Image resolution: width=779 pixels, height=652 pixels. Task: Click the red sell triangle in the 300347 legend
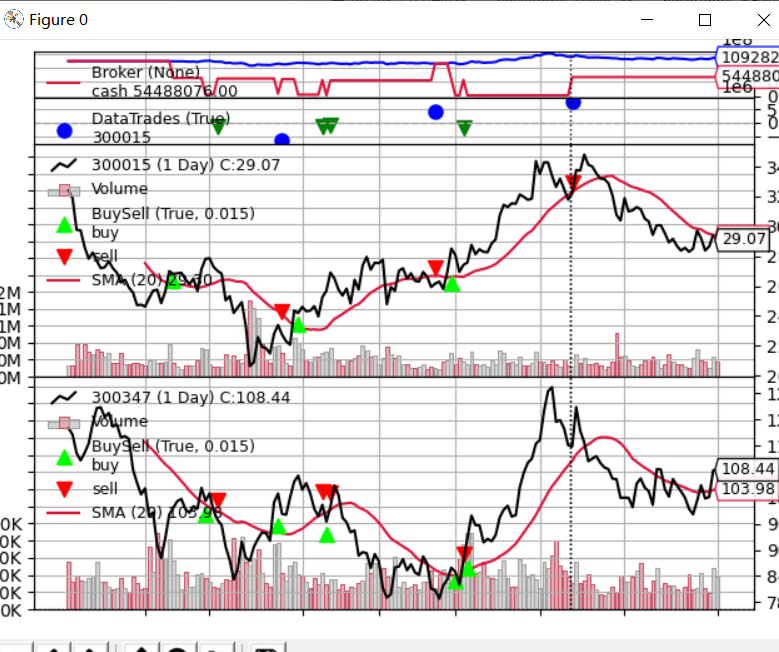65,489
